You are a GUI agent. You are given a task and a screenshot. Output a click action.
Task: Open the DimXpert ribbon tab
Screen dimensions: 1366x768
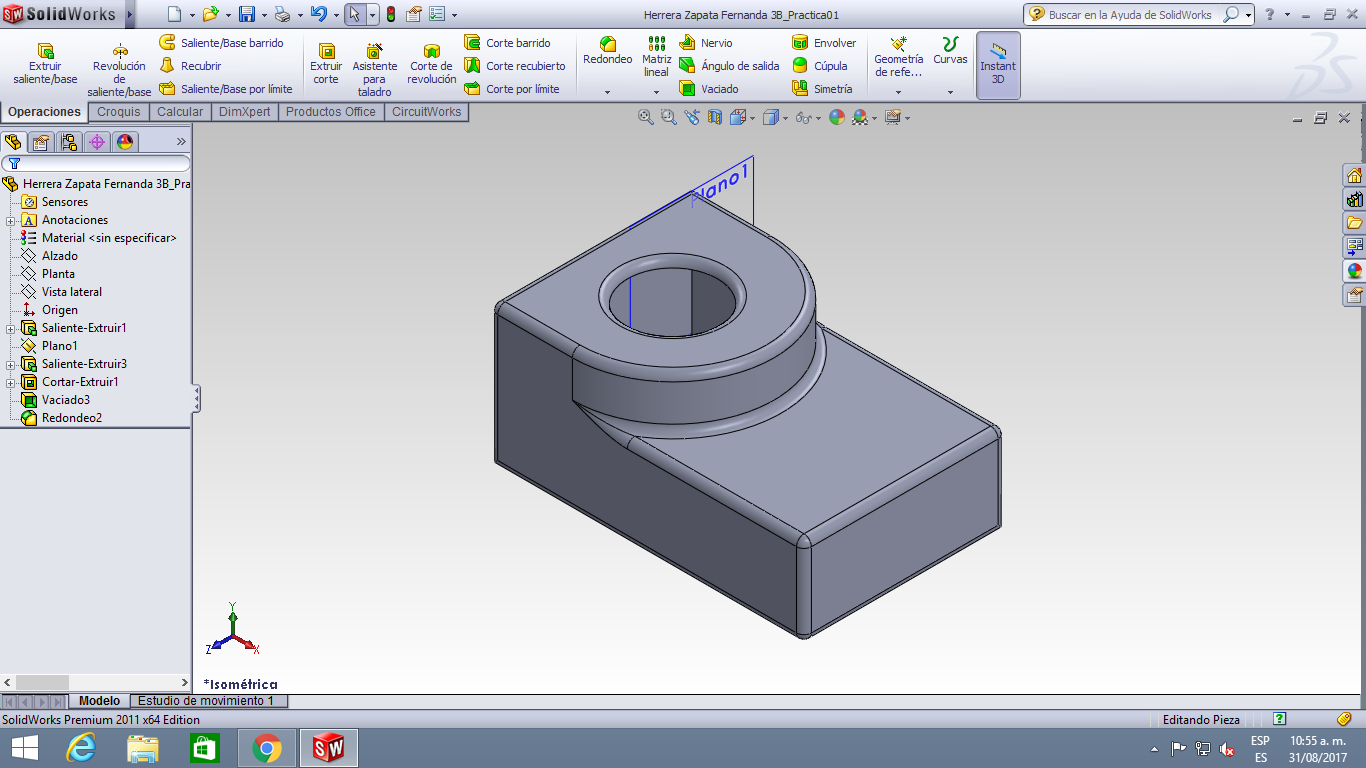click(247, 112)
